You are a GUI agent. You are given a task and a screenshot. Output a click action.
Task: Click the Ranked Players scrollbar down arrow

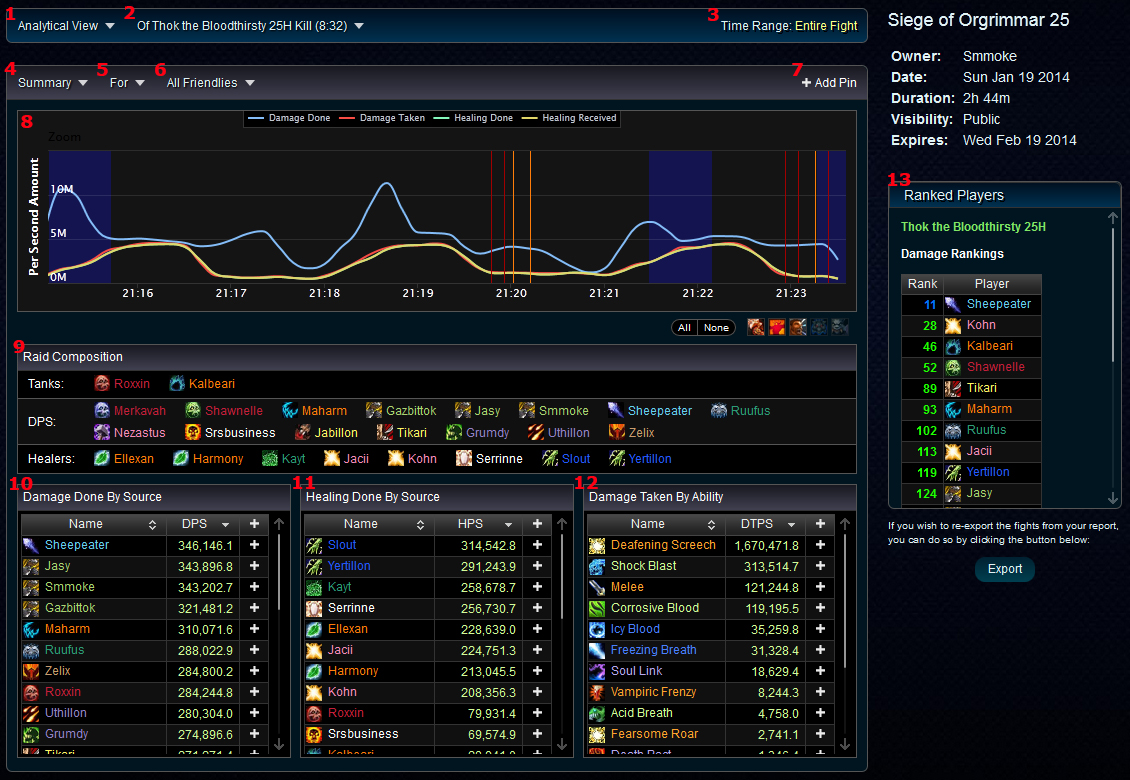[1114, 498]
